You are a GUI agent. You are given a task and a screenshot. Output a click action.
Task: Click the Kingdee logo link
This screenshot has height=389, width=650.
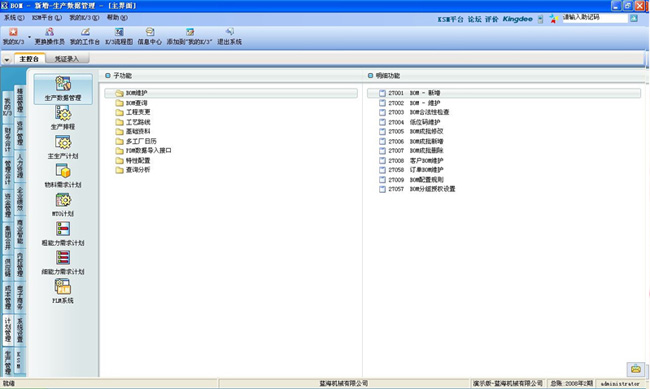tap(517, 19)
